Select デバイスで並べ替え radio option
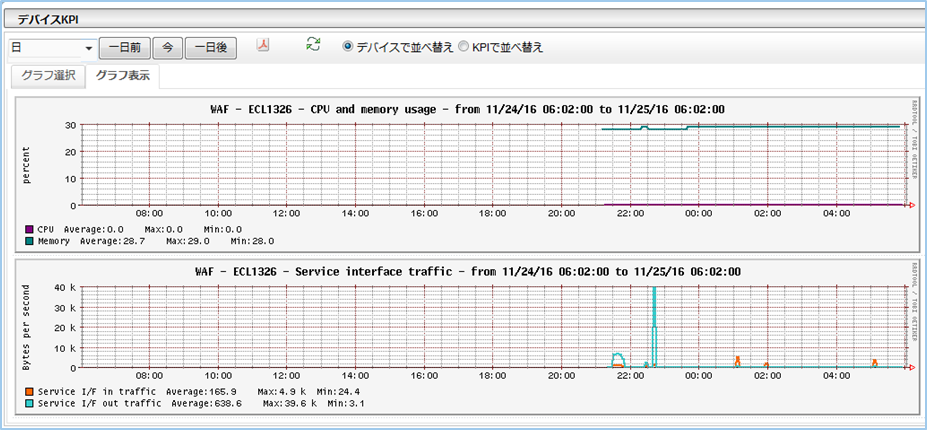Image resolution: width=927 pixels, height=430 pixels. pyautogui.click(x=348, y=47)
